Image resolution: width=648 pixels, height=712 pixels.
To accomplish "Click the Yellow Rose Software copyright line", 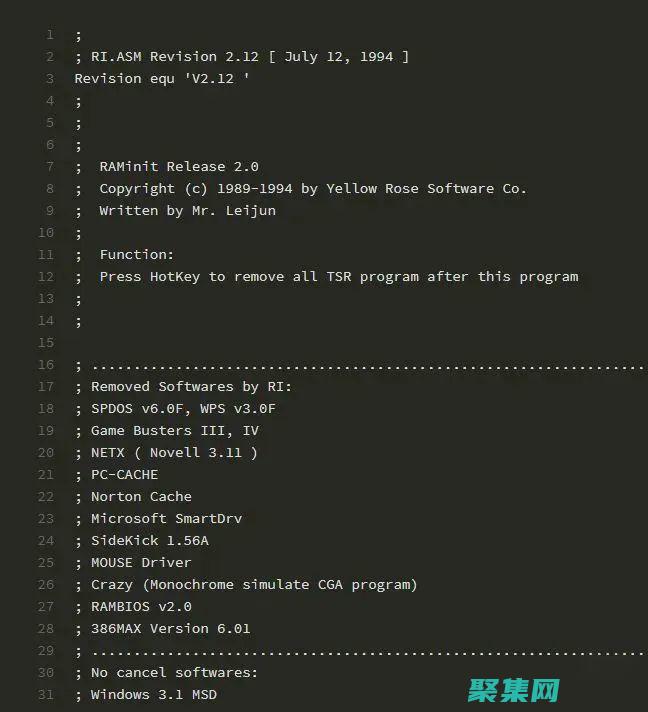I will 312,188.
